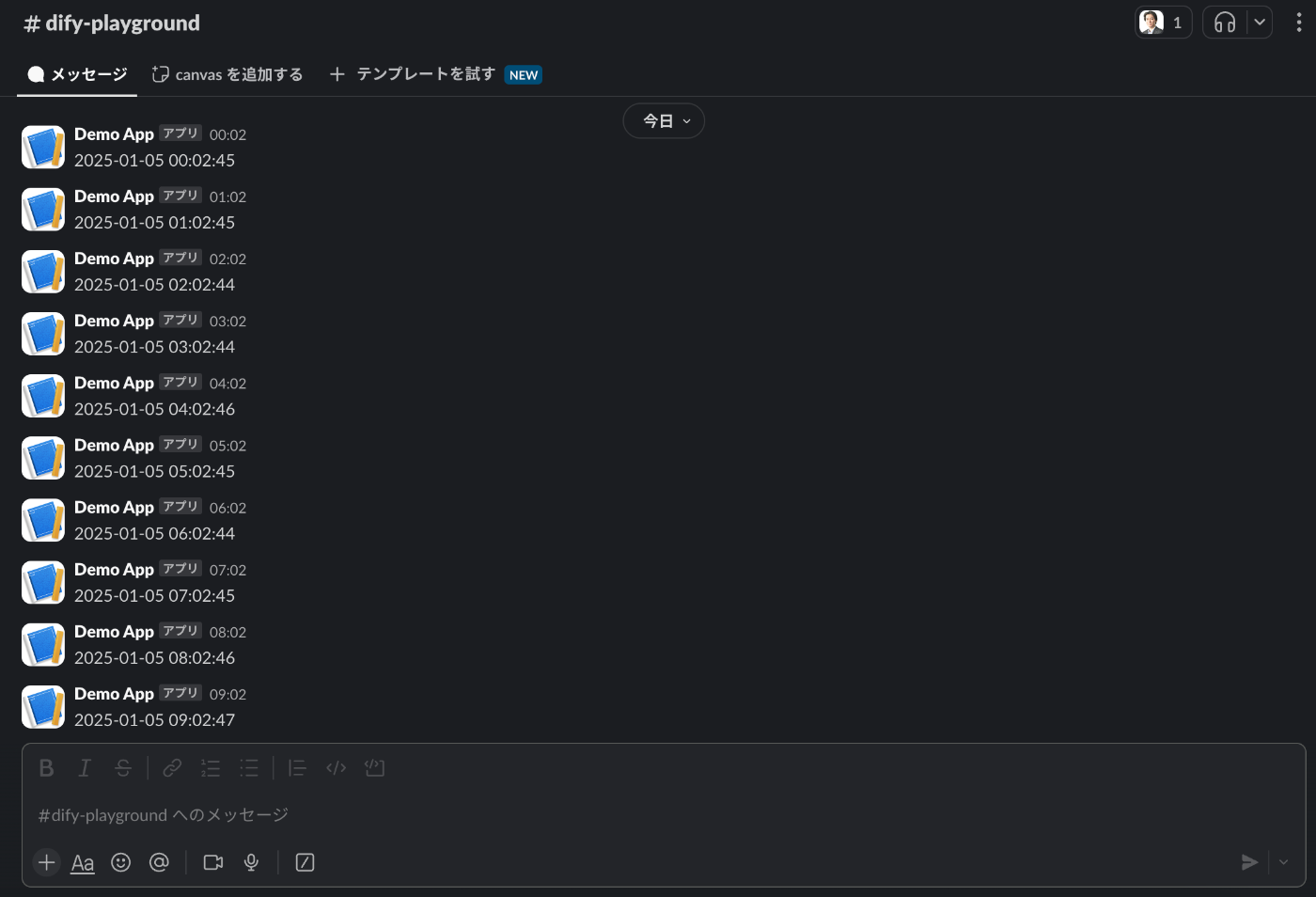Open the emoji picker
1316x897 pixels.
coord(120,862)
